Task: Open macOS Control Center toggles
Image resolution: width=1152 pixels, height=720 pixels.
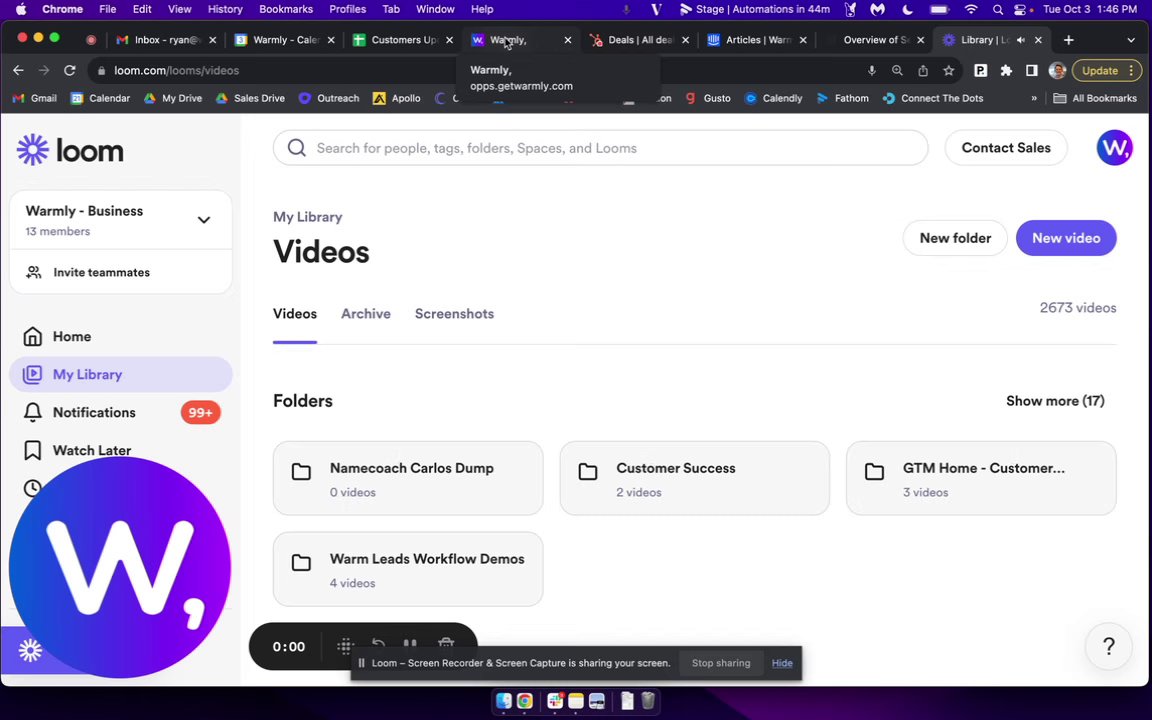Action: [1020, 10]
